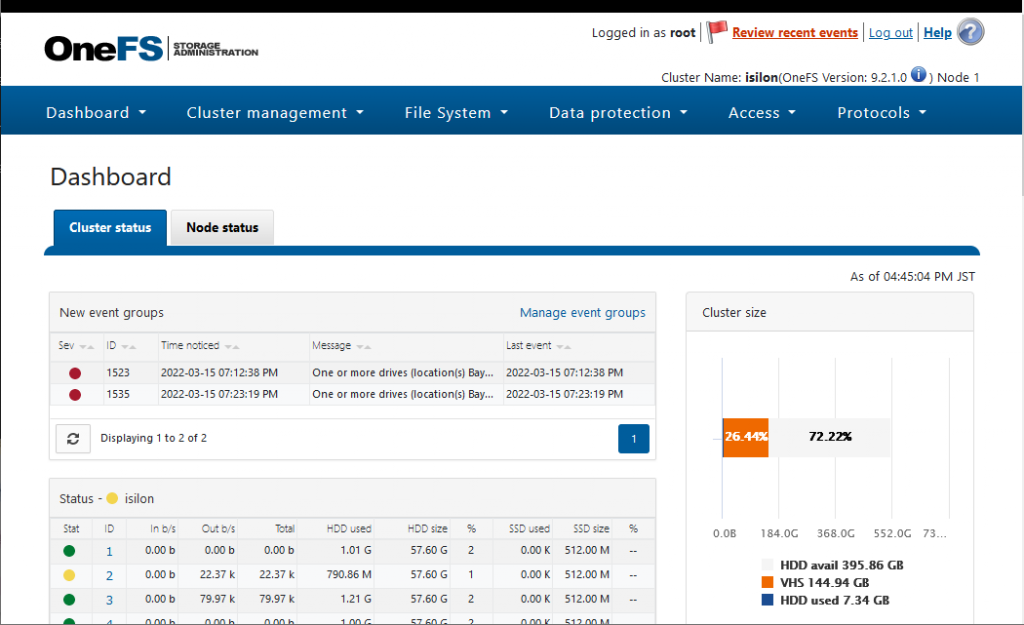Open the Access dropdown menu
This screenshot has height=625, width=1024.
point(762,112)
